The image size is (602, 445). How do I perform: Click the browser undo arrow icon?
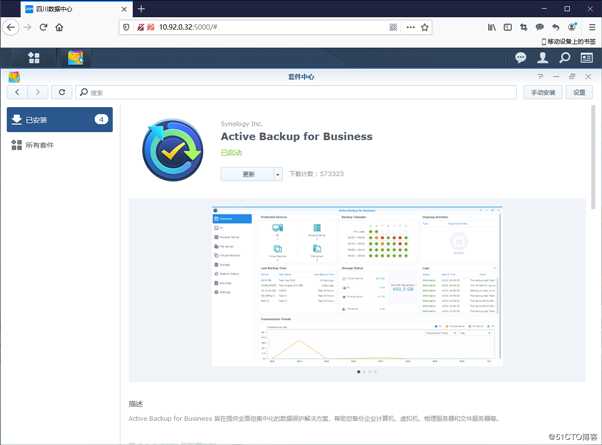click(x=556, y=27)
